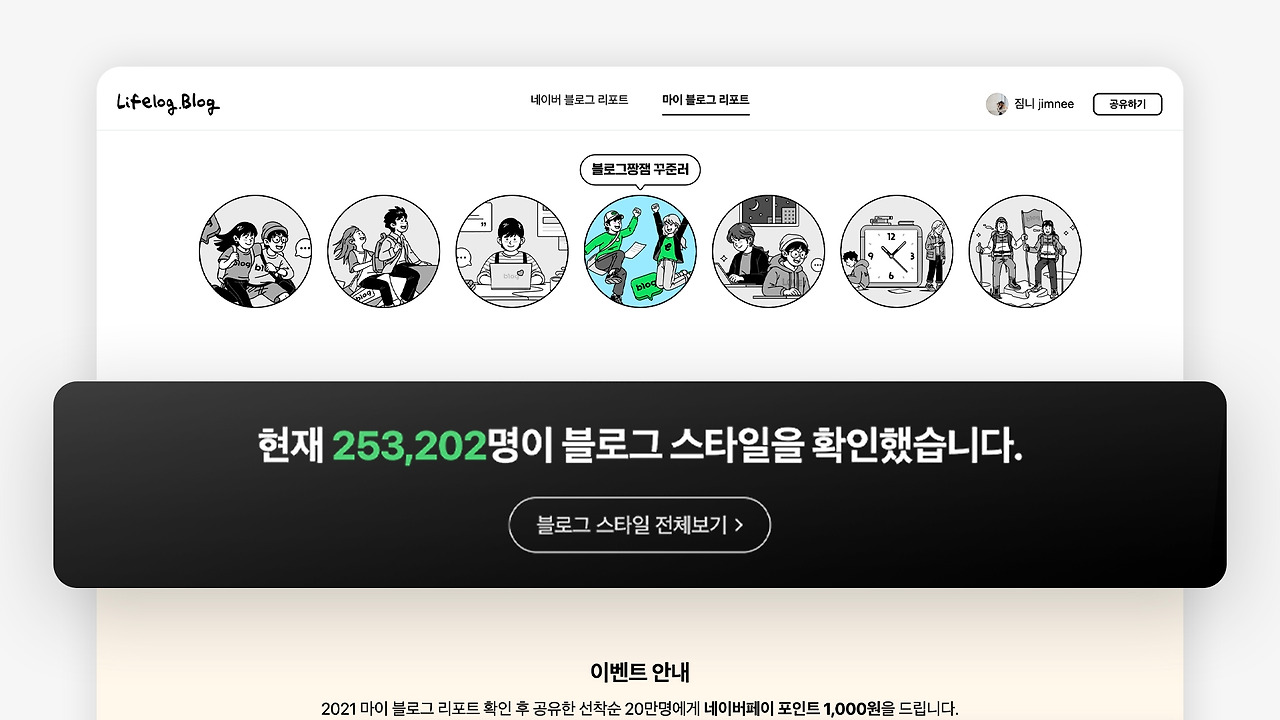Select the colored green jumping duo illustration
The width and height of the screenshot is (1280, 720).
tap(640, 251)
